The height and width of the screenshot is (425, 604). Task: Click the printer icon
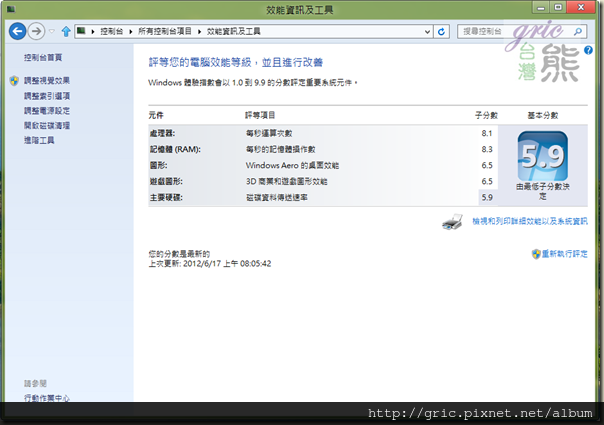452,222
